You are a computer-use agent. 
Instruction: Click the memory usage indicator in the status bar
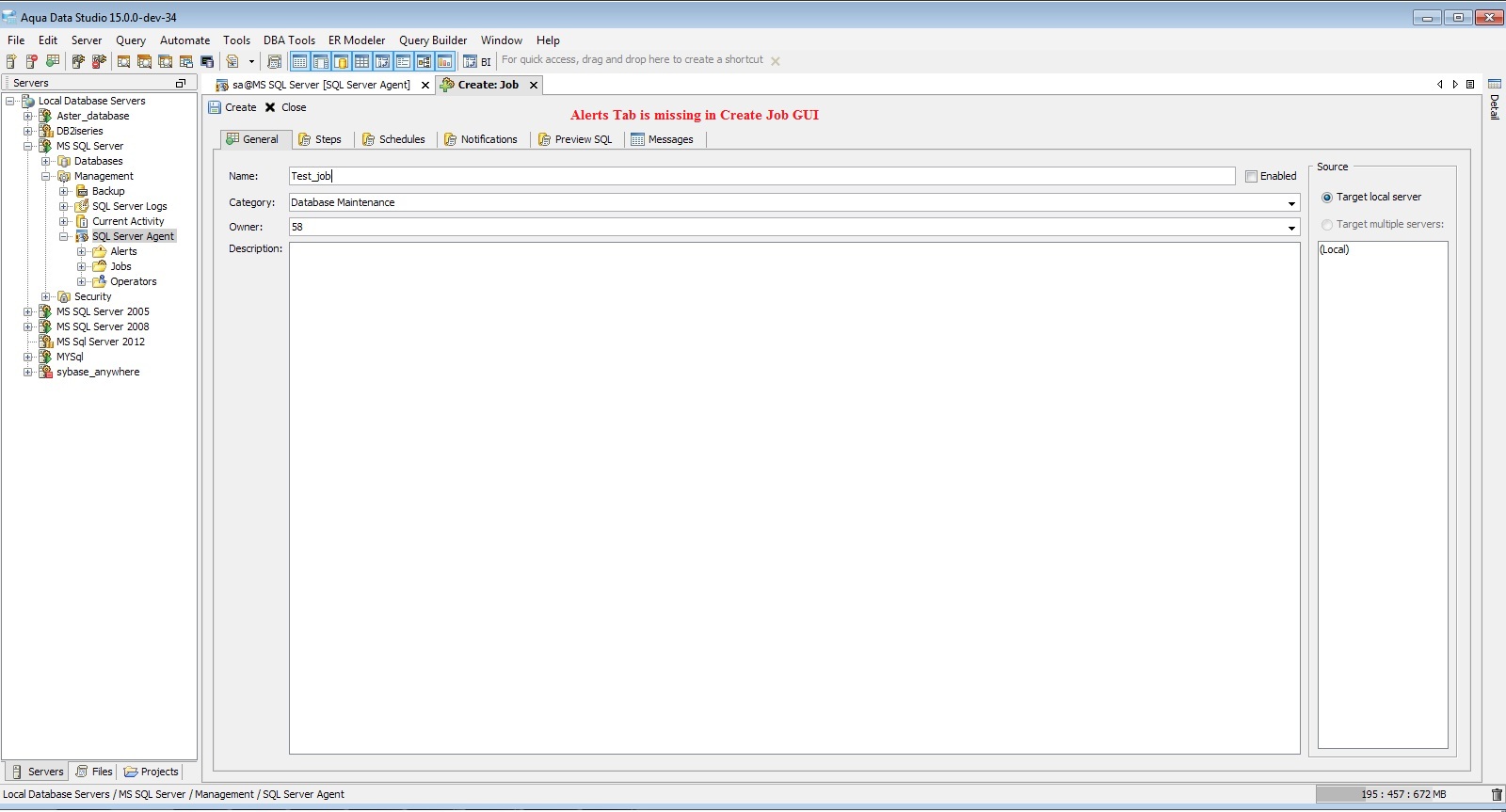tap(1402, 795)
